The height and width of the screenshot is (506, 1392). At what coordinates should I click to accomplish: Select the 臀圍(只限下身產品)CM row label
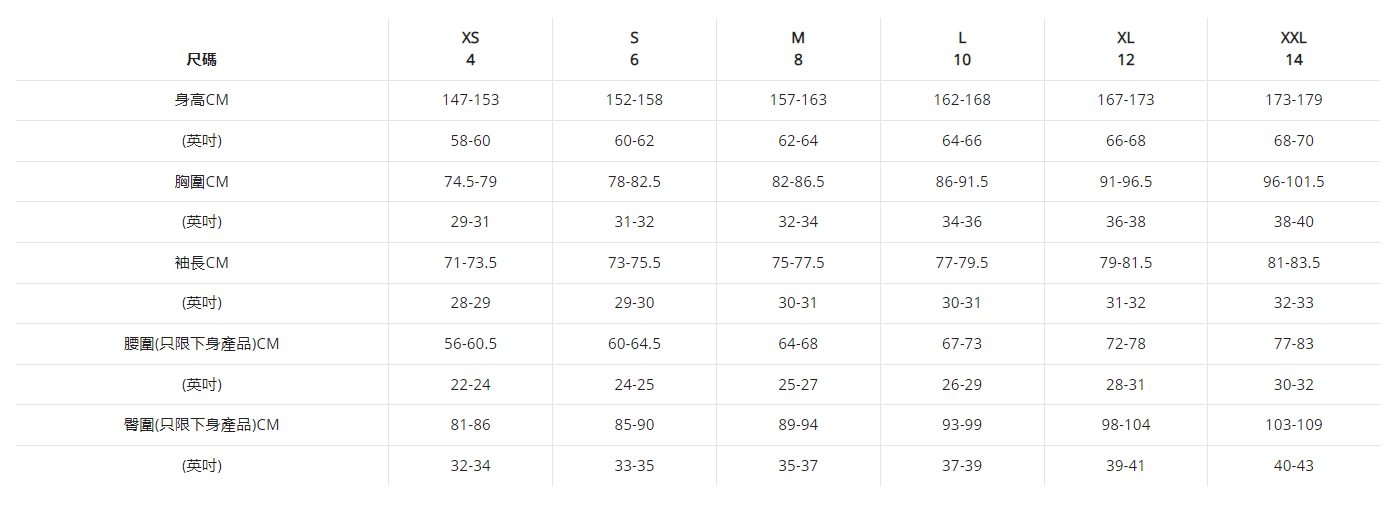click(x=201, y=425)
